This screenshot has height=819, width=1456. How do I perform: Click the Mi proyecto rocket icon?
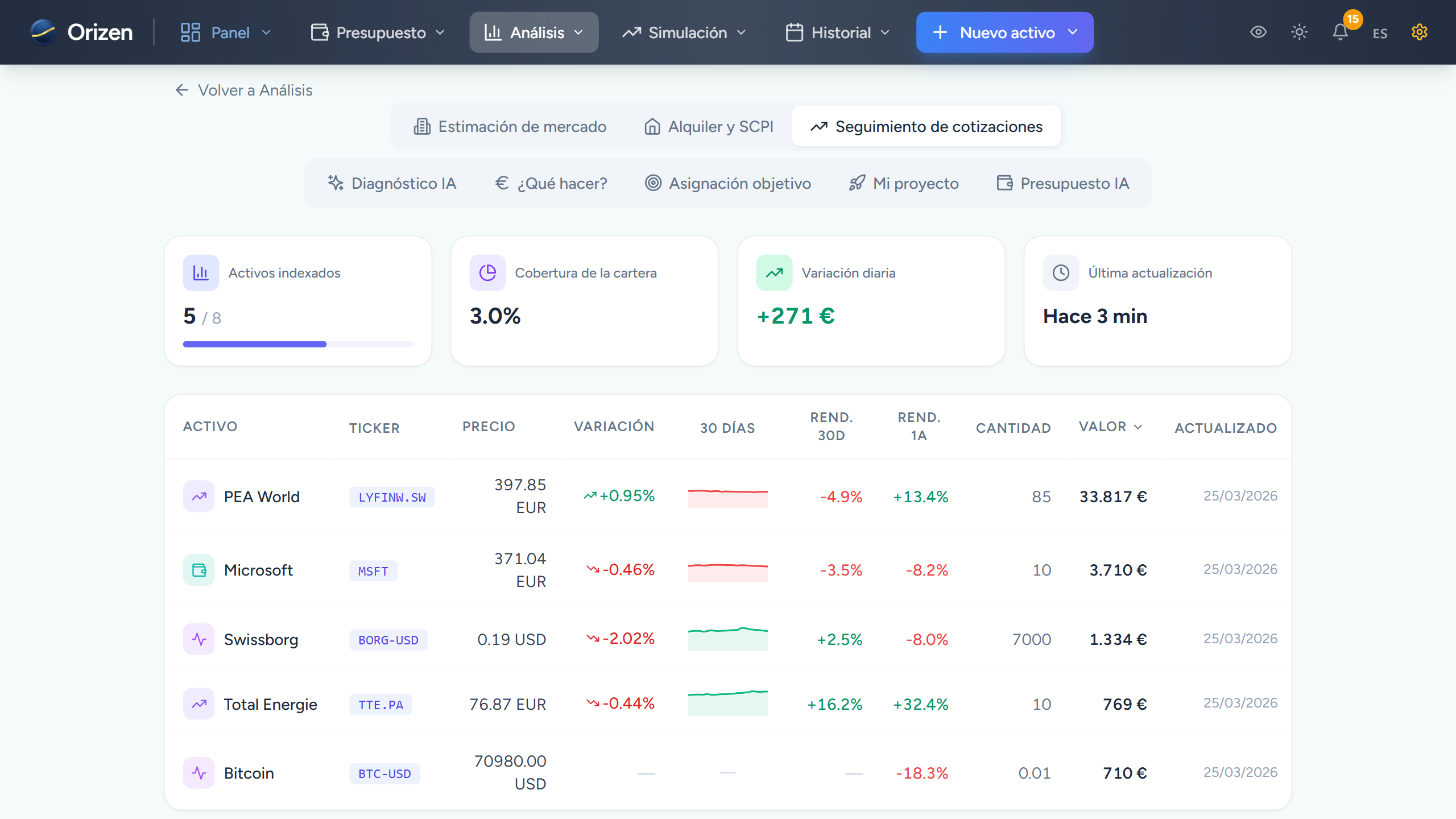tap(858, 183)
